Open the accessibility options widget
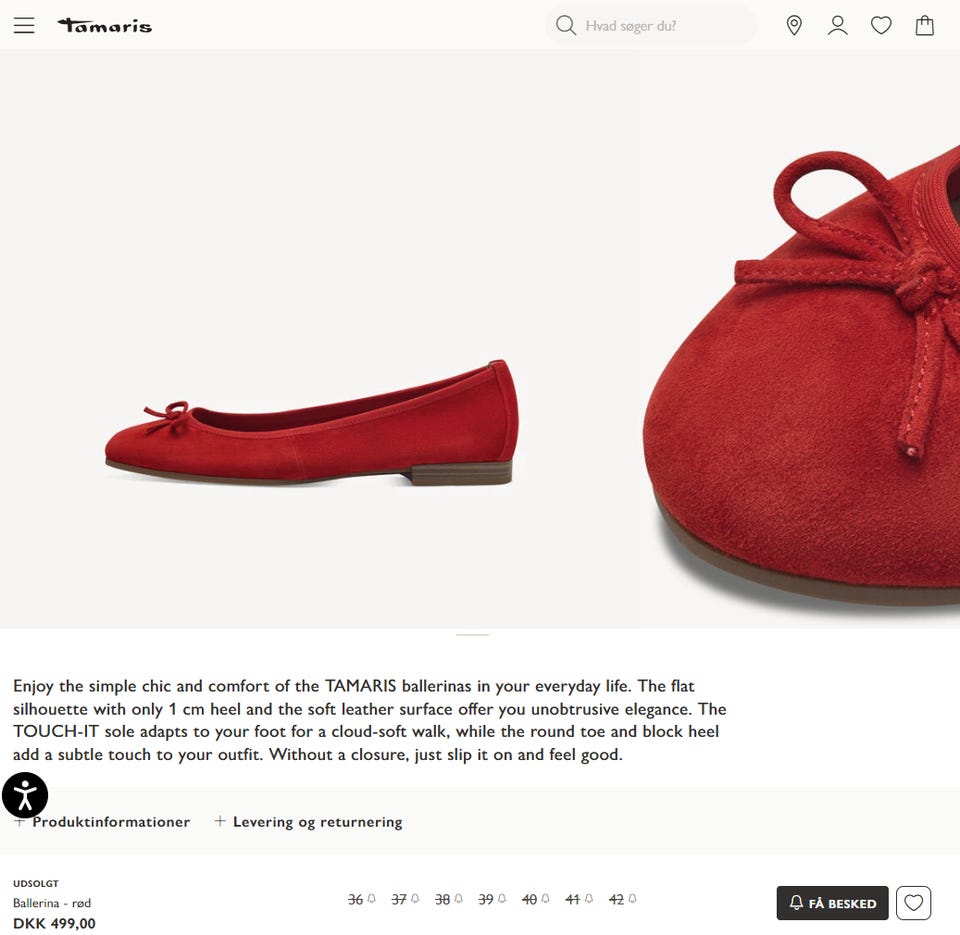 (25, 796)
